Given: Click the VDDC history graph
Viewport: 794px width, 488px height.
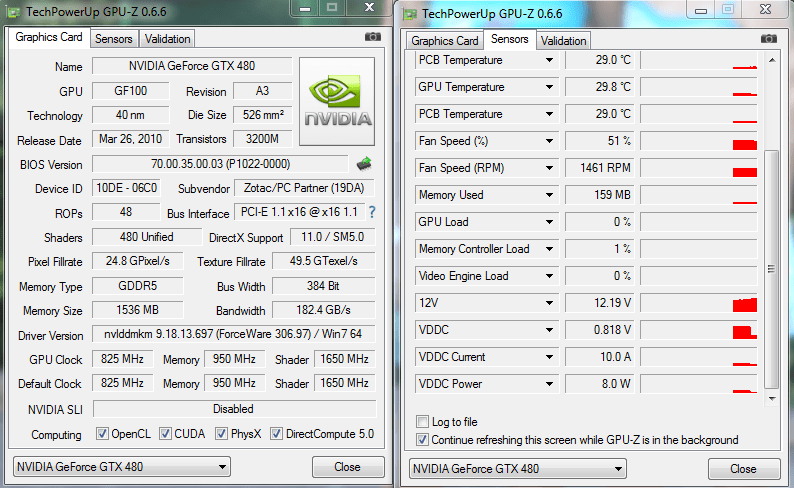Looking at the screenshot, I should coord(699,330).
